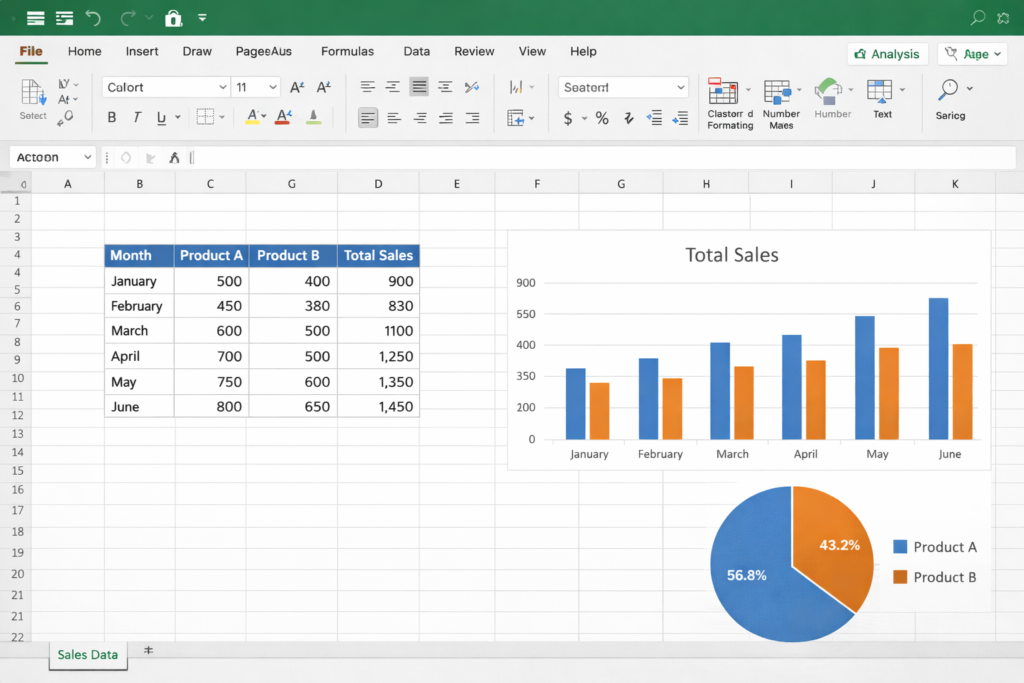Toggle Italic formatting

click(137, 118)
